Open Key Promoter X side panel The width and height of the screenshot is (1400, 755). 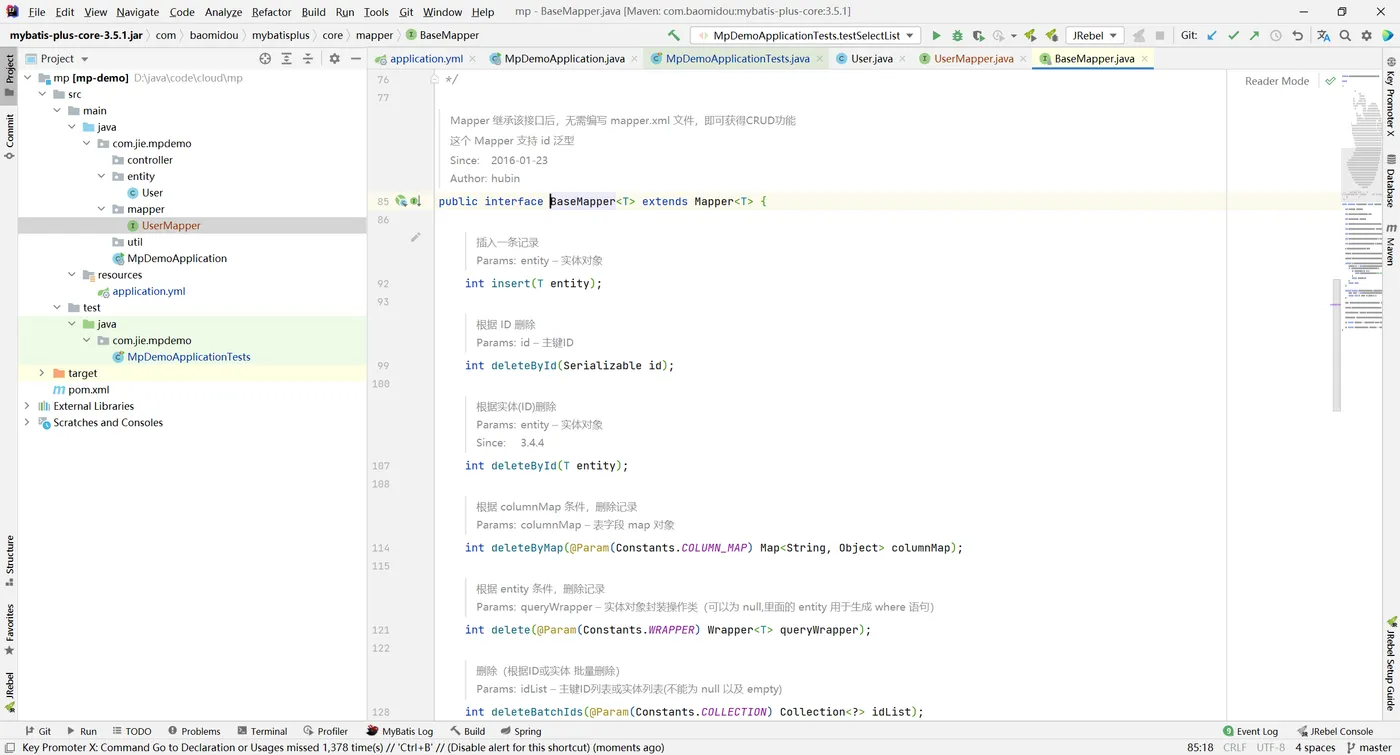1390,97
